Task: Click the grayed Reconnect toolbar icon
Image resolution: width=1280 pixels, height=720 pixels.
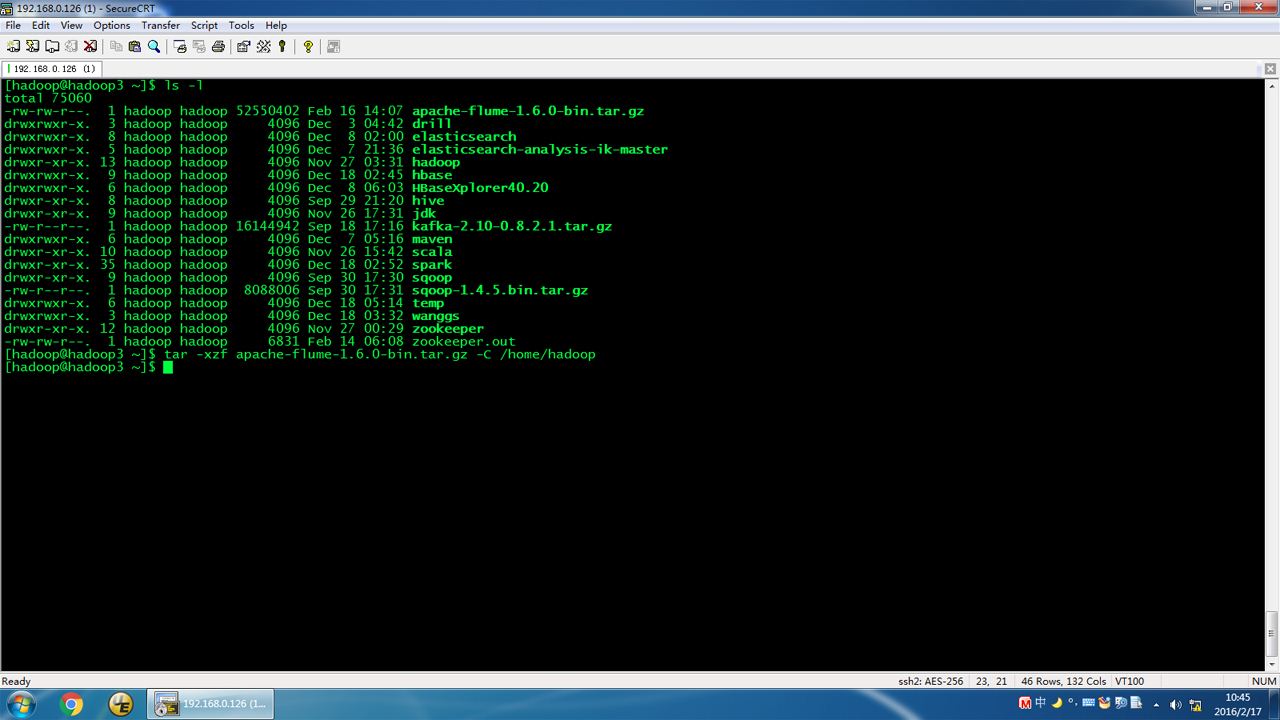Action: (x=71, y=46)
